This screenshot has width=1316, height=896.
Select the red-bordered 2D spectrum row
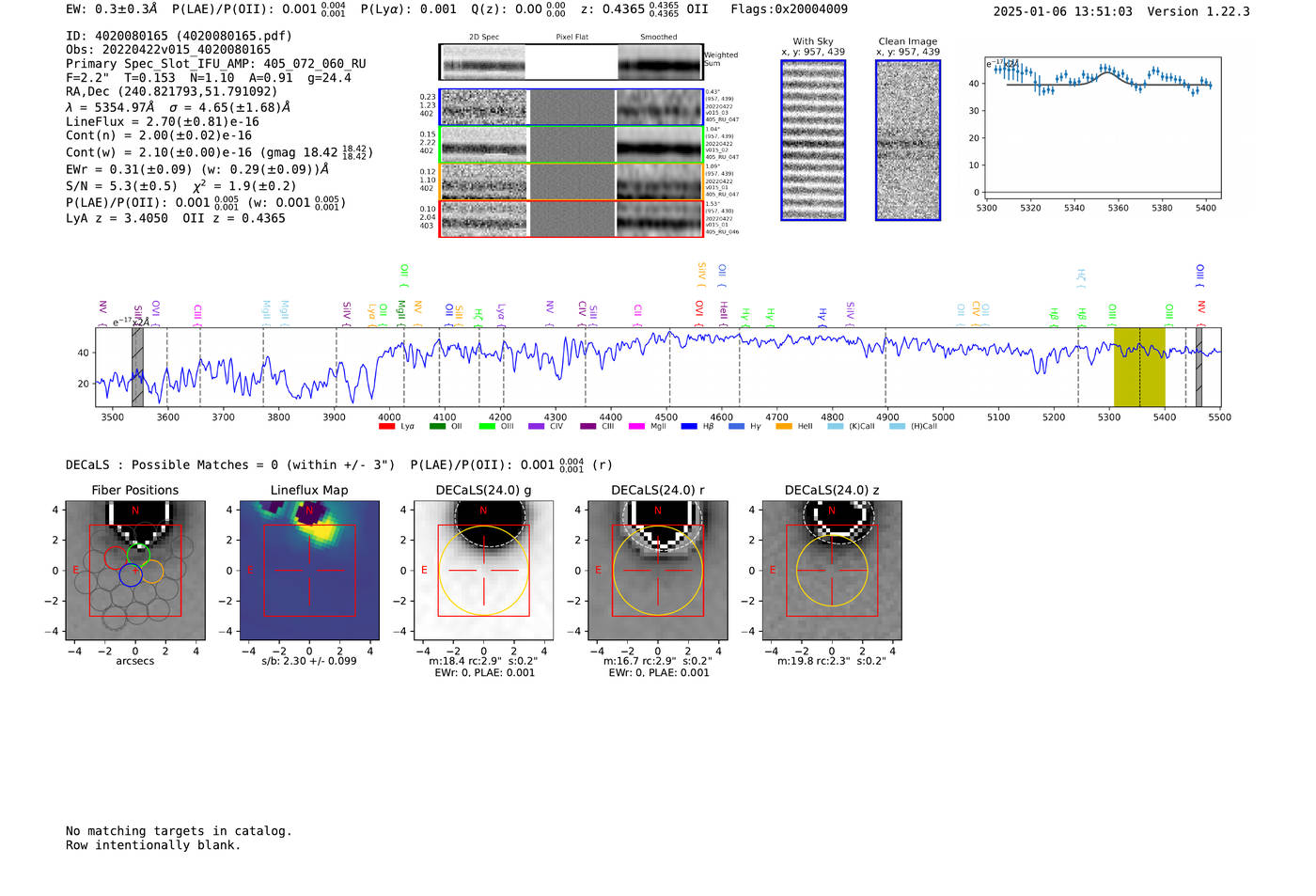pos(572,219)
